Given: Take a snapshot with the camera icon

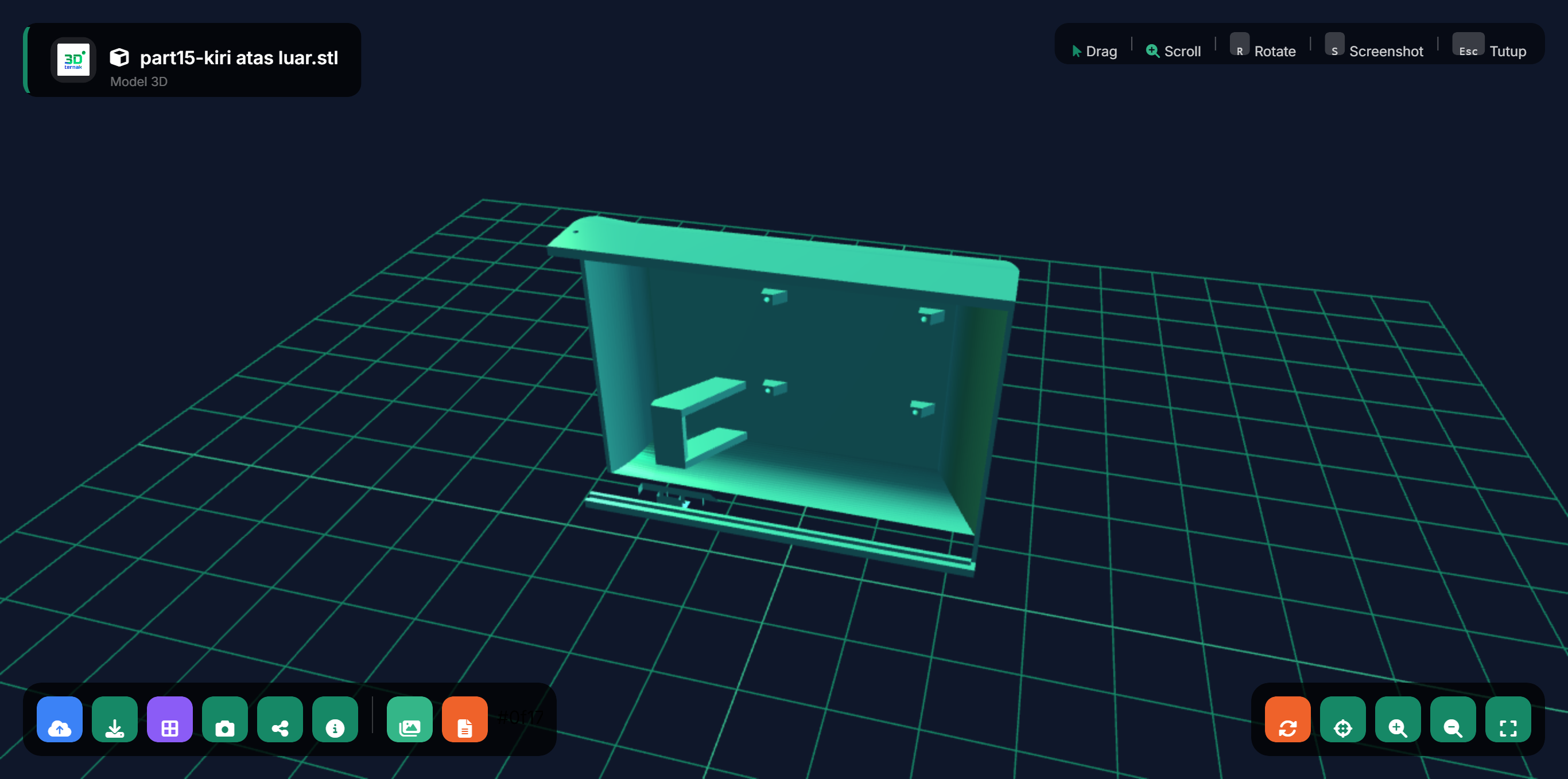Looking at the screenshot, I should pyautogui.click(x=224, y=719).
